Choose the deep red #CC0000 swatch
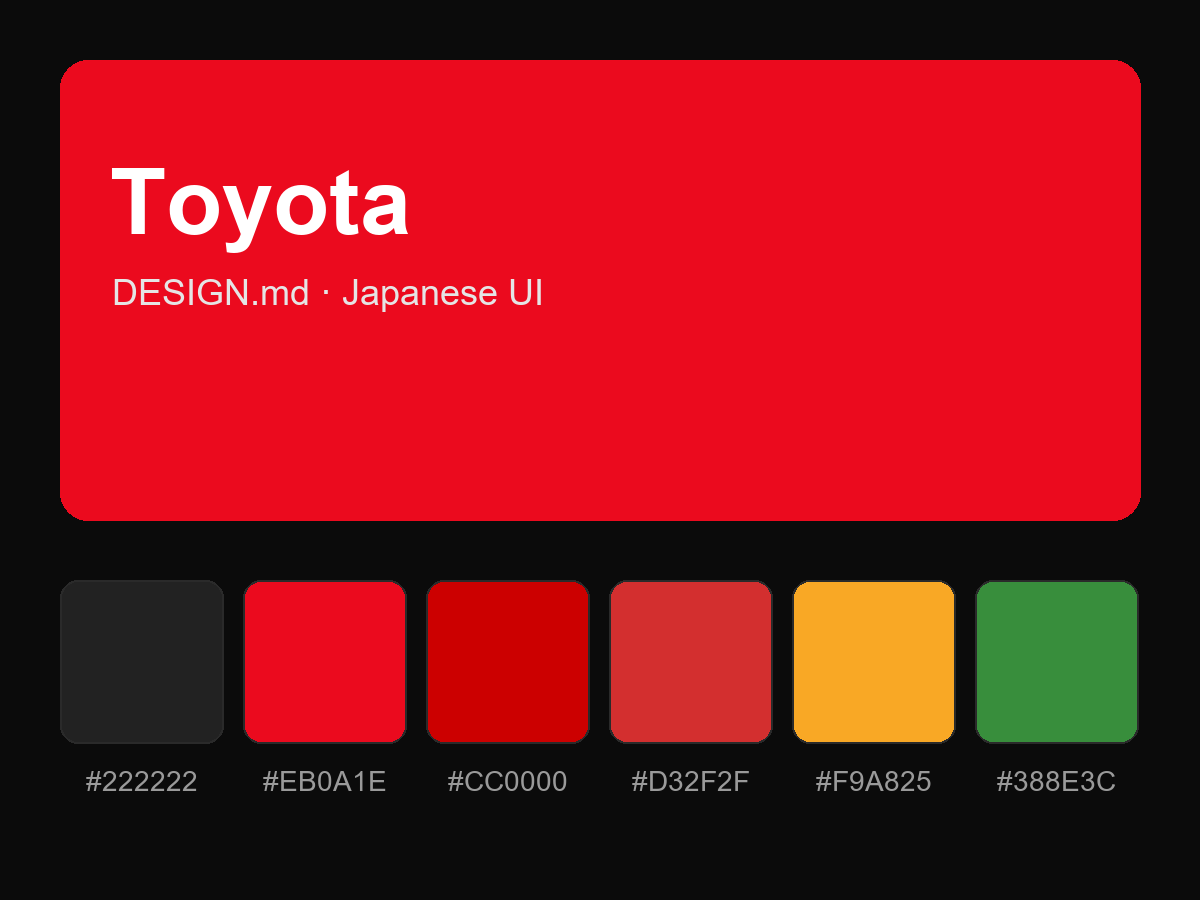Image resolution: width=1200 pixels, height=900 pixels. [x=508, y=662]
